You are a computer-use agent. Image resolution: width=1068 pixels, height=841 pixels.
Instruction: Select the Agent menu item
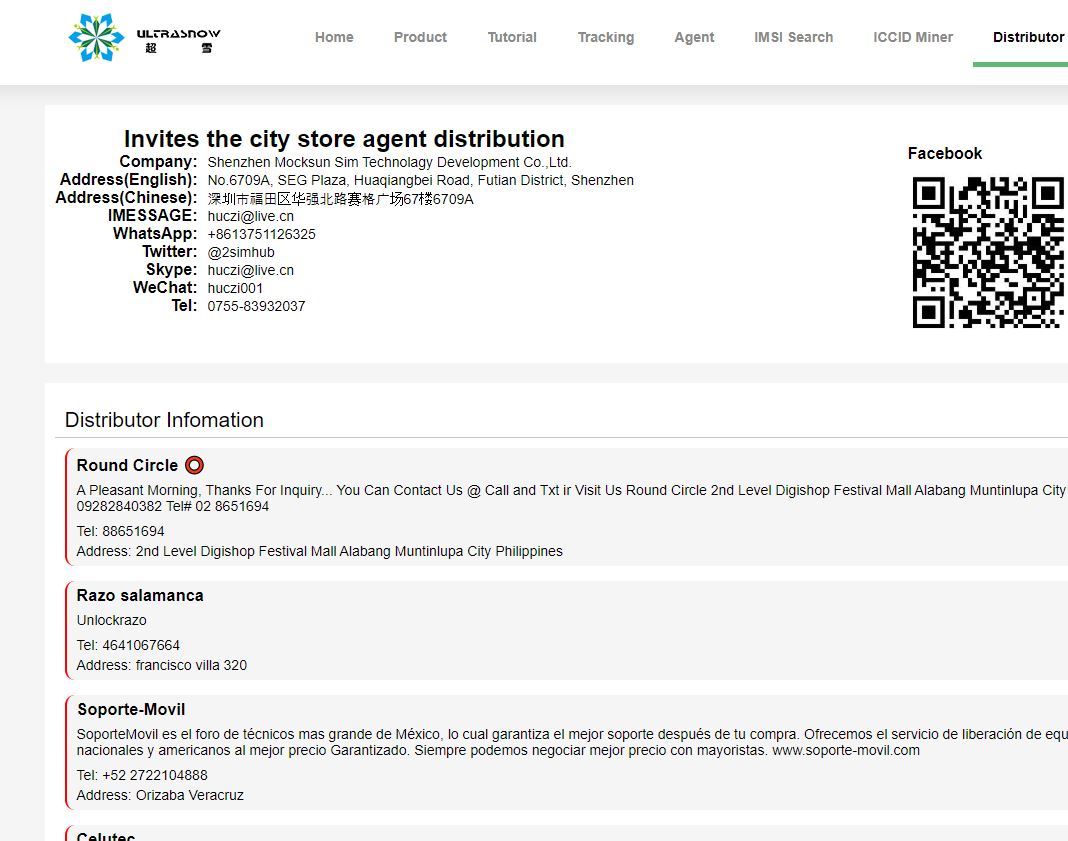(x=694, y=37)
